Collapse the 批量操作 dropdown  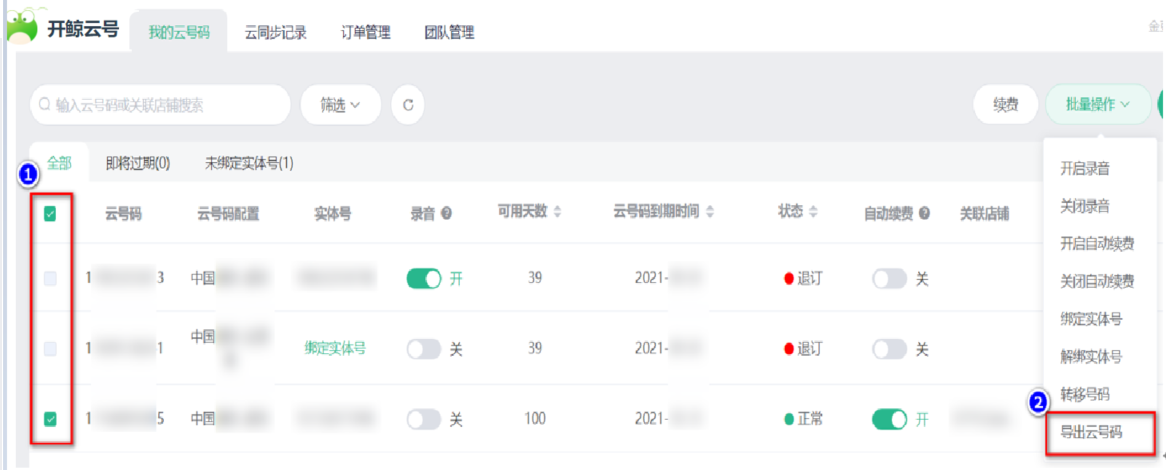click(1097, 104)
